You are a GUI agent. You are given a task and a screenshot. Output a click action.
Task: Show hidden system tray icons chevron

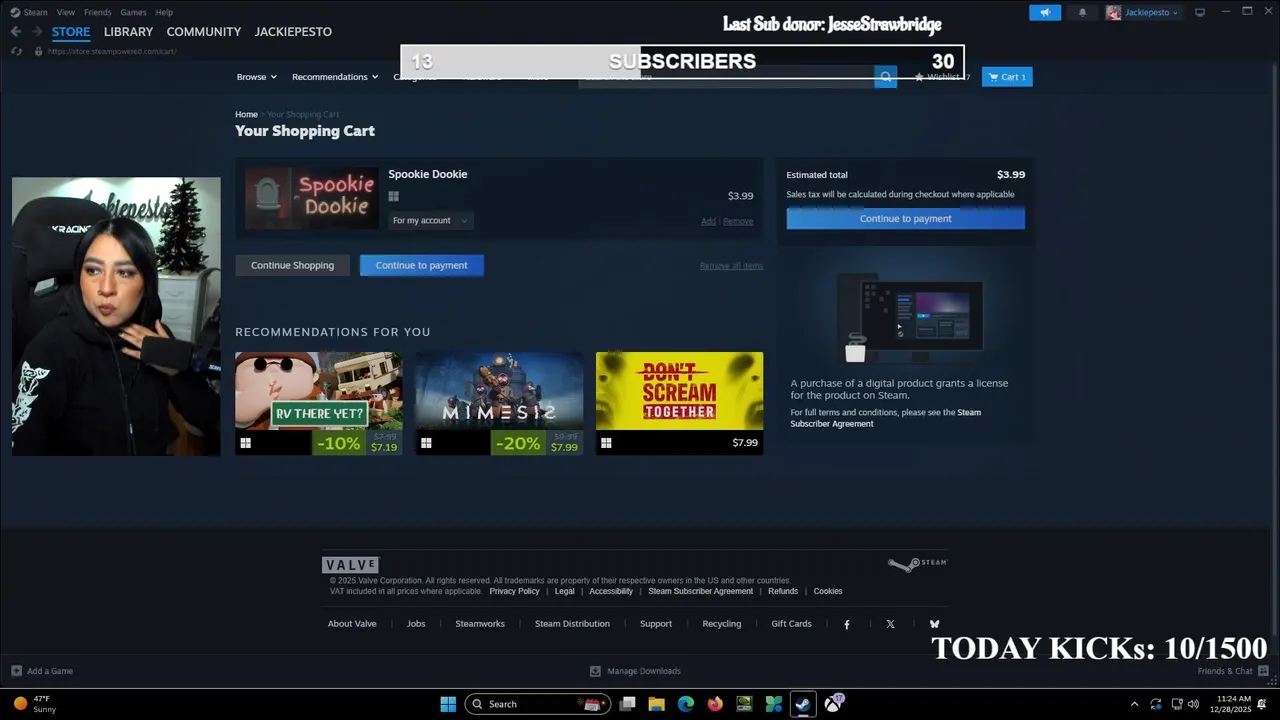coord(1134,704)
